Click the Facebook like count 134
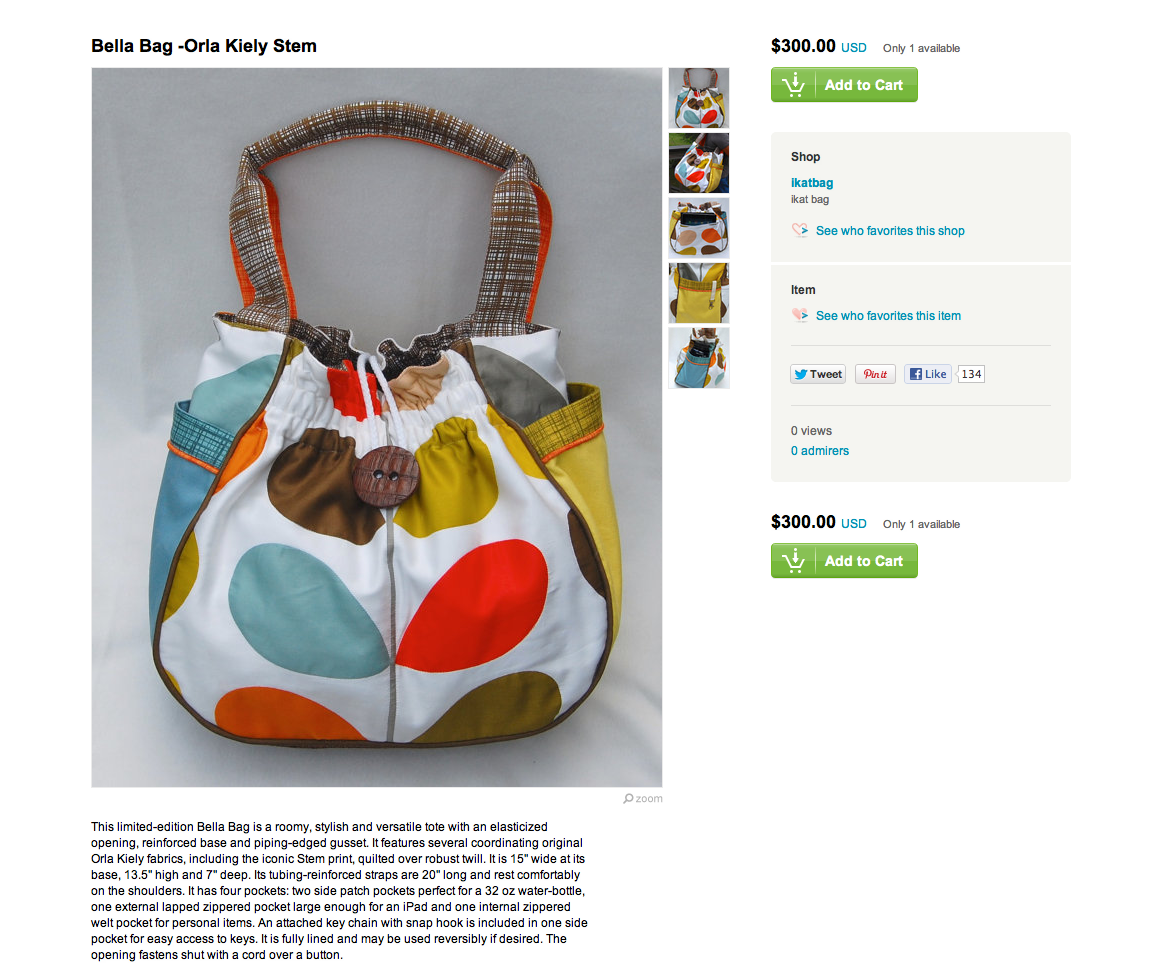1161x974 pixels. [x=971, y=374]
